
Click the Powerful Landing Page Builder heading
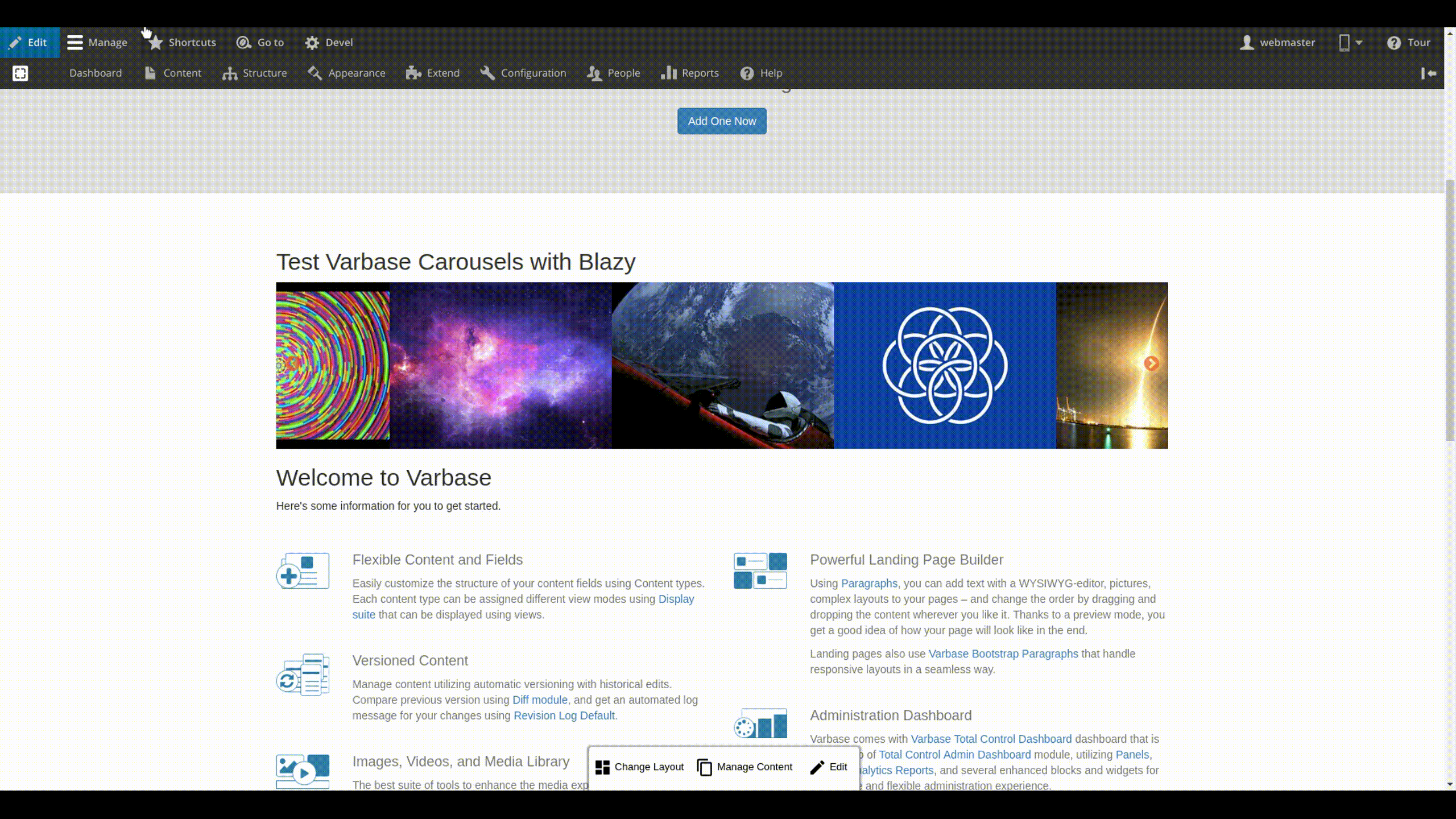click(907, 560)
